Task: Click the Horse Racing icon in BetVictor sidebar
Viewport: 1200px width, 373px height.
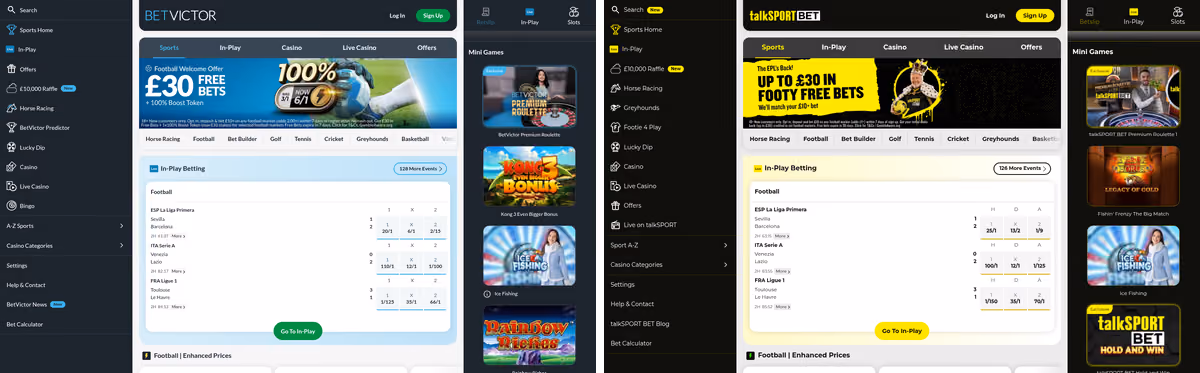Action: pyautogui.click(x=10, y=108)
